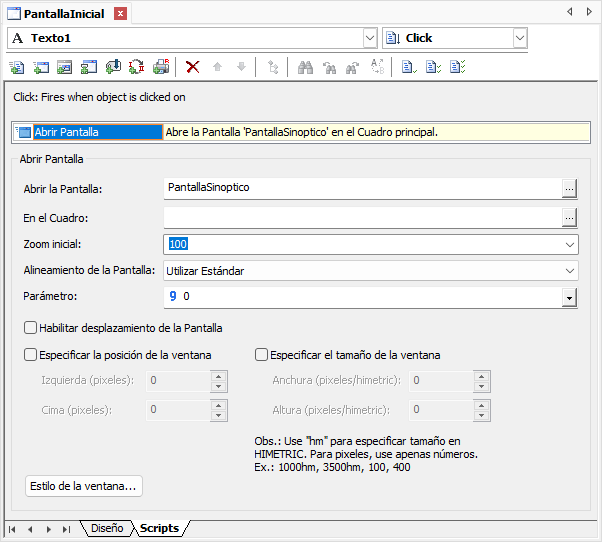Screen dimensions: 602x542
Task: Click the Estilo de la ventana button
Action: coord(84,487)
